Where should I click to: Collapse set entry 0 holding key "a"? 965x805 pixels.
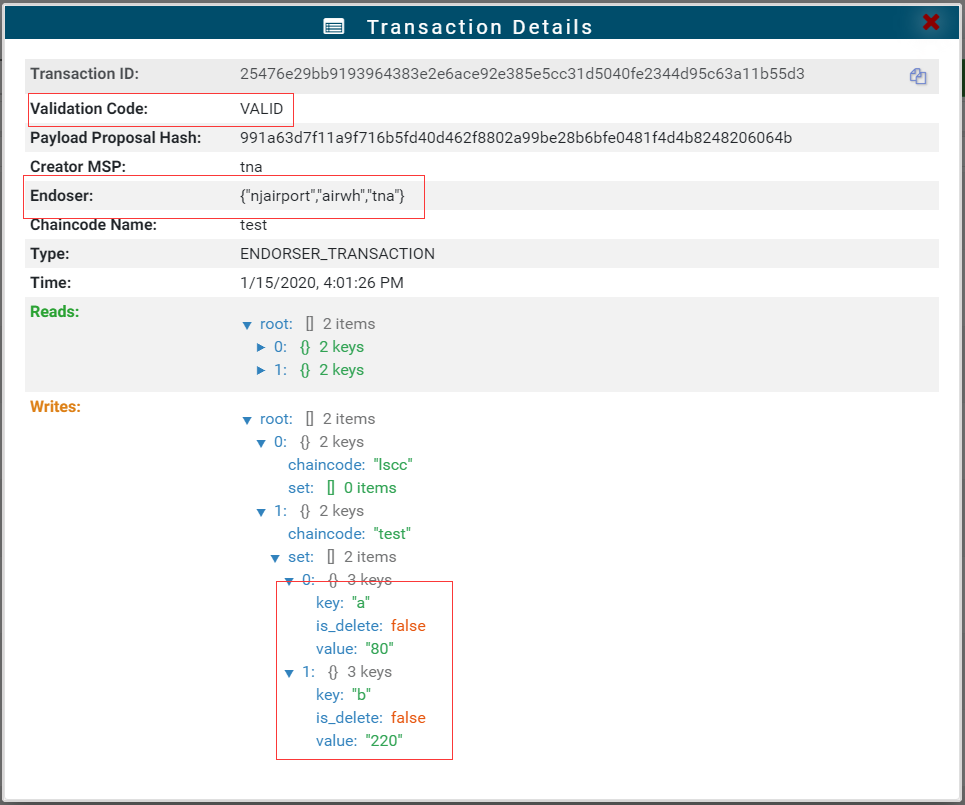(289, 581)
